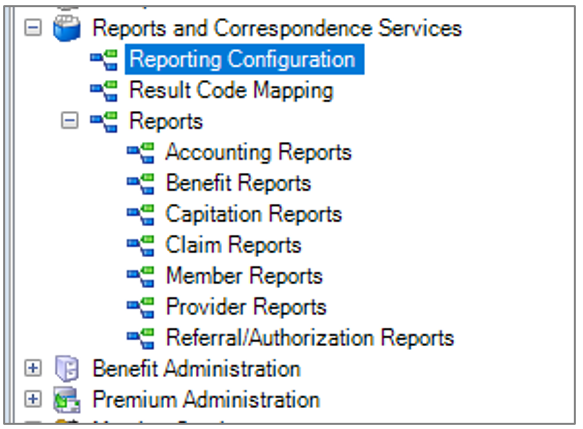Collapse the Reports subtree
The height and width of the screenshot is (429, 583).
[70, 121]
